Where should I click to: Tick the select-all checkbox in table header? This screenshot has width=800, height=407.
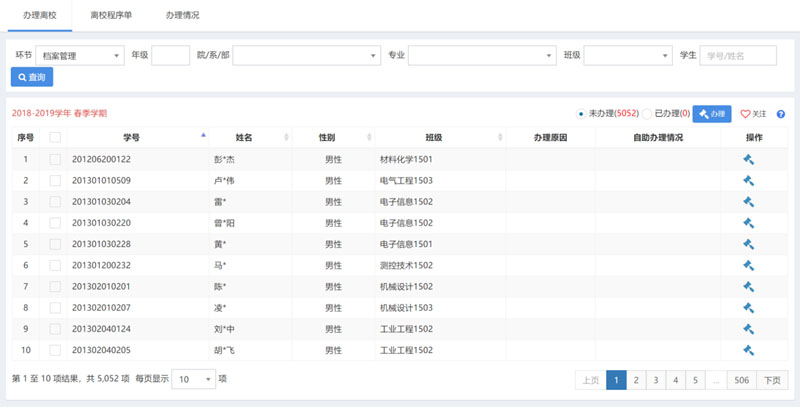(55, 137)
